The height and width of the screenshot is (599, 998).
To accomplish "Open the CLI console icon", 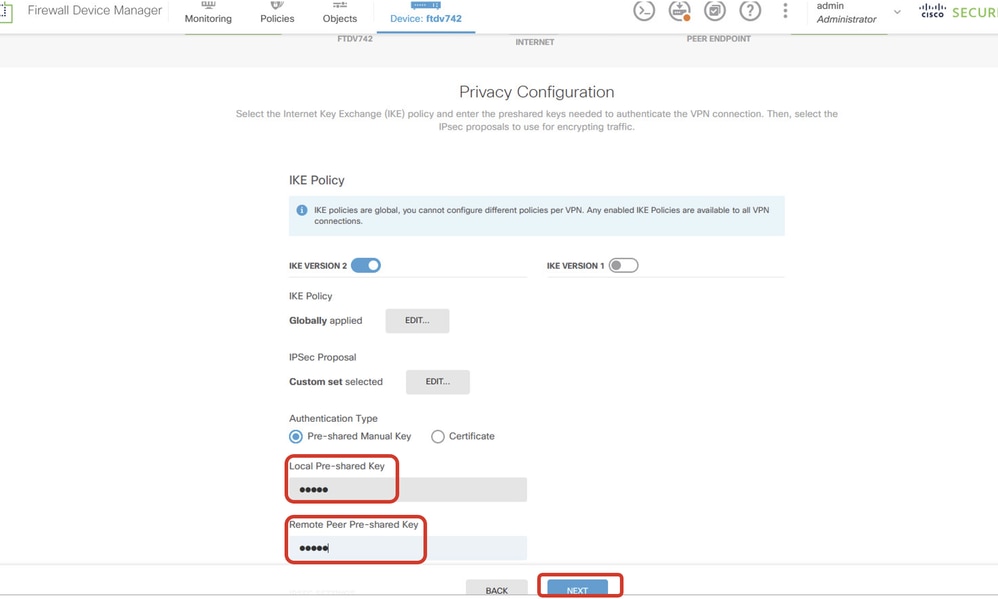I will click(643, 10).
